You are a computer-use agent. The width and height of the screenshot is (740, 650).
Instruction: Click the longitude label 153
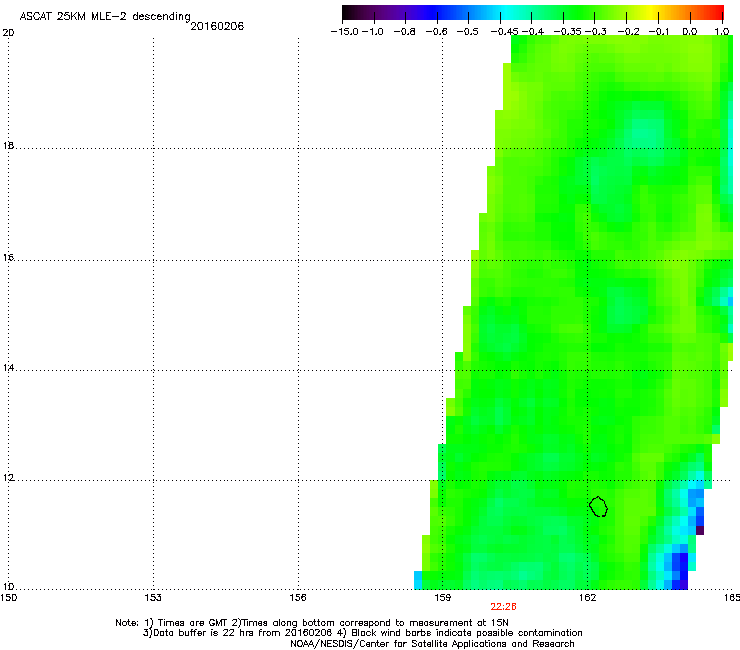pos(153,598)
